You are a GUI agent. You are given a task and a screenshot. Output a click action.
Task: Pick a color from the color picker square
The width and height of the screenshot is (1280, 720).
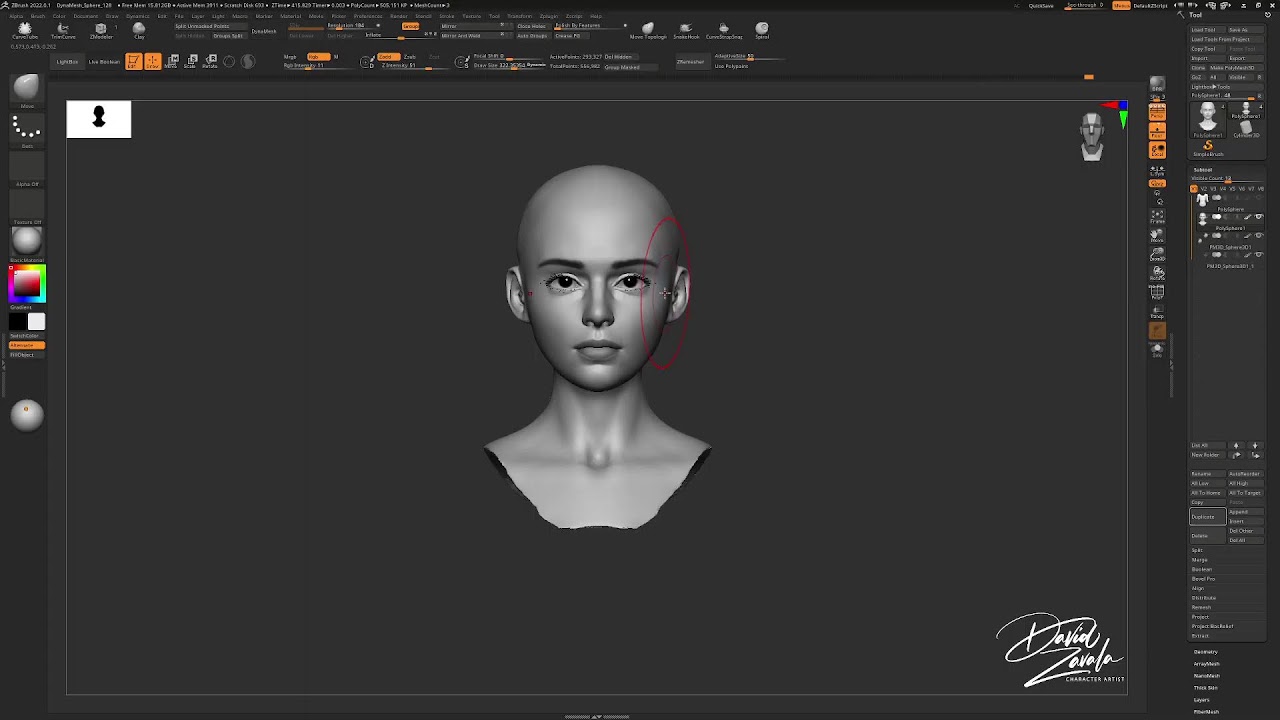27,284
